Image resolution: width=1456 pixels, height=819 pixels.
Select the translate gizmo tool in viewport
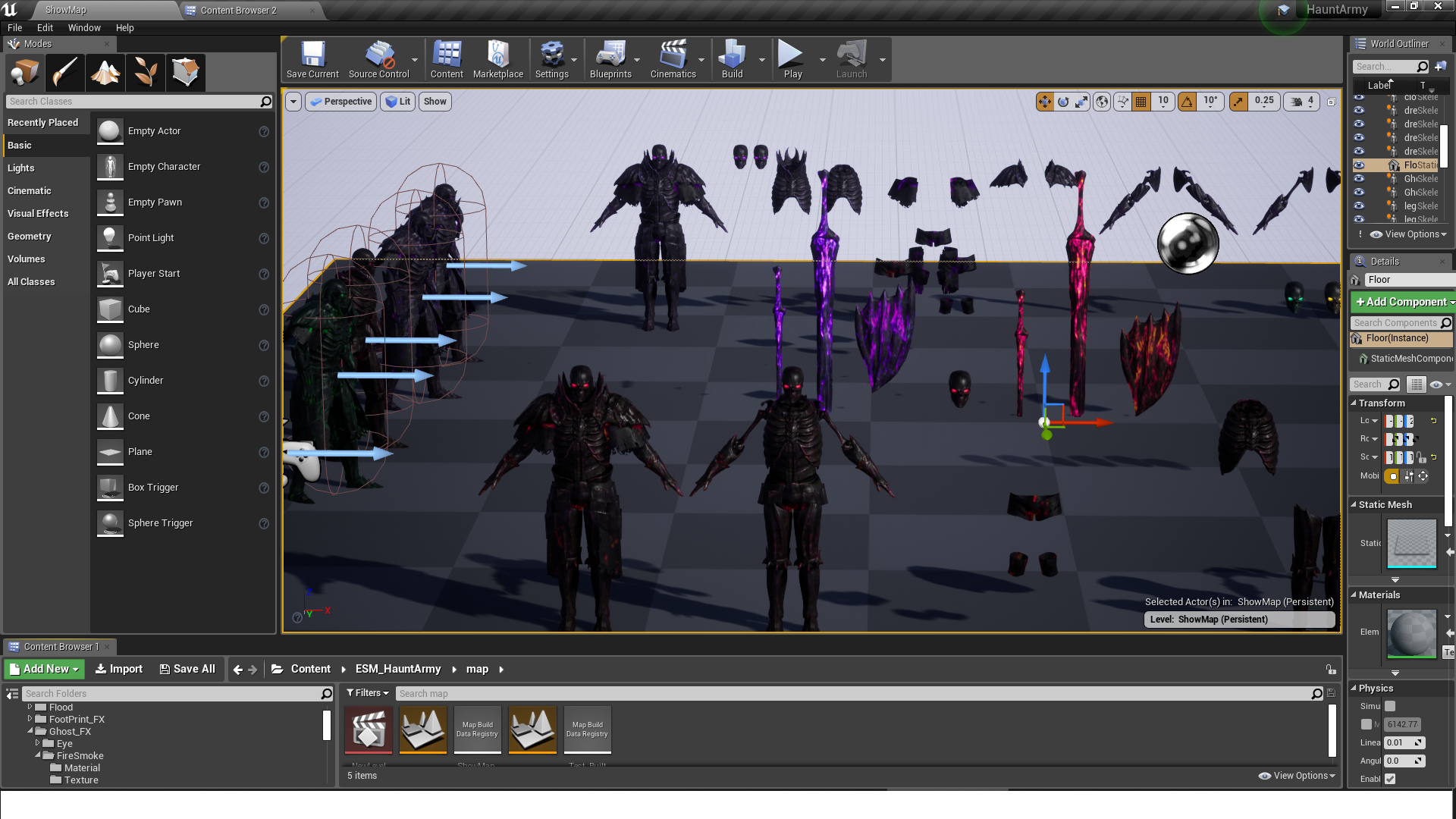(x=1045, y=102)
